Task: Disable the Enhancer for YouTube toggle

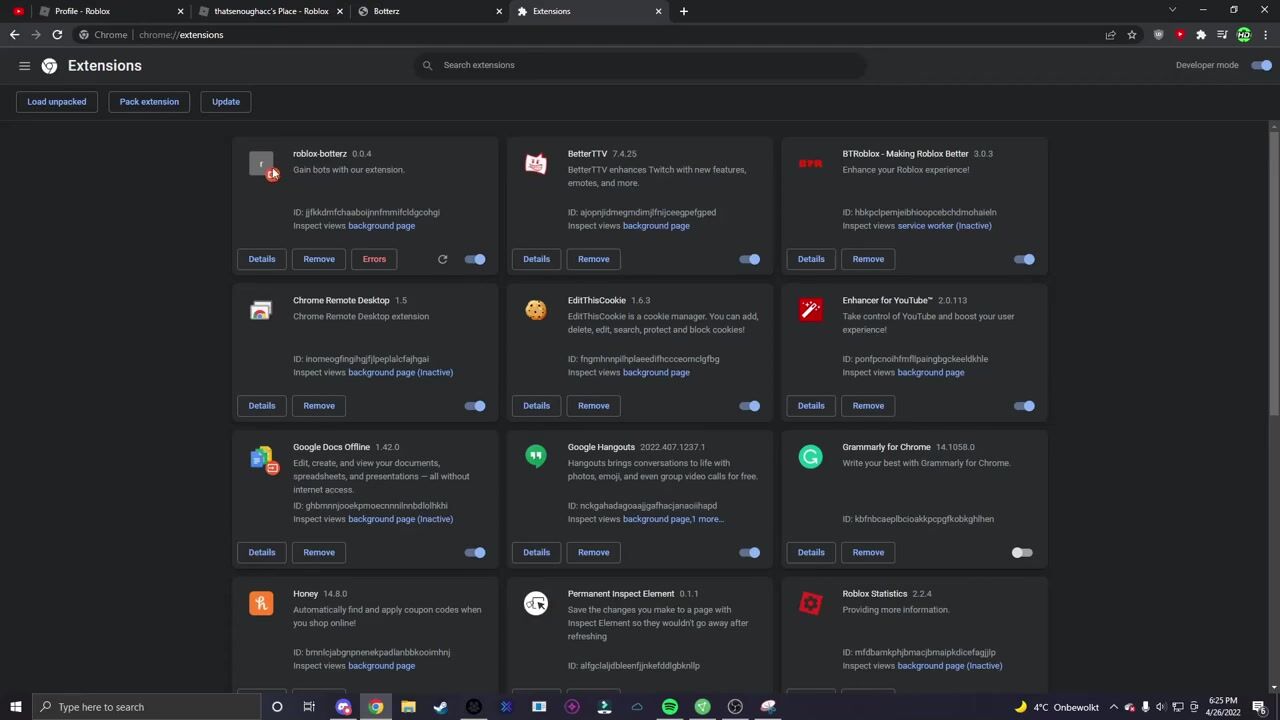Action: pyautogui.click(x=1024, y=406)
